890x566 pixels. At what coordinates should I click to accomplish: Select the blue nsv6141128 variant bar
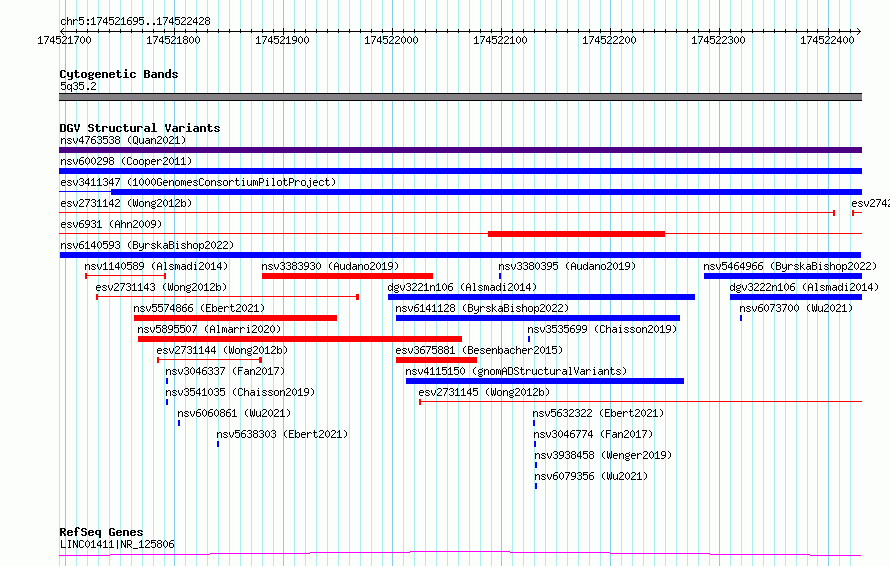[538, 318]
